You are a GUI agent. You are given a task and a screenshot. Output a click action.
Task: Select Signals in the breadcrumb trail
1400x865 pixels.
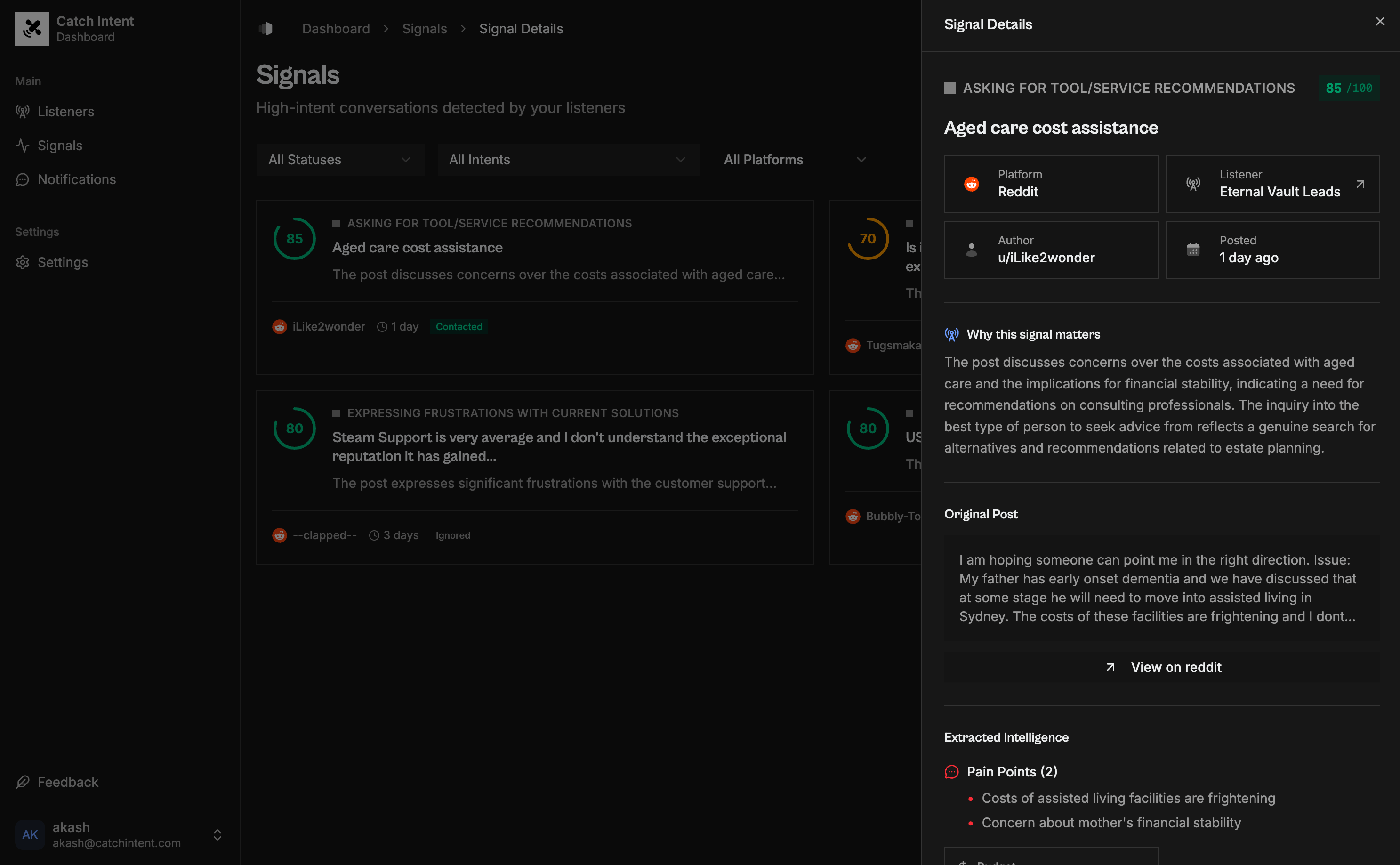[x=424, y=28]
